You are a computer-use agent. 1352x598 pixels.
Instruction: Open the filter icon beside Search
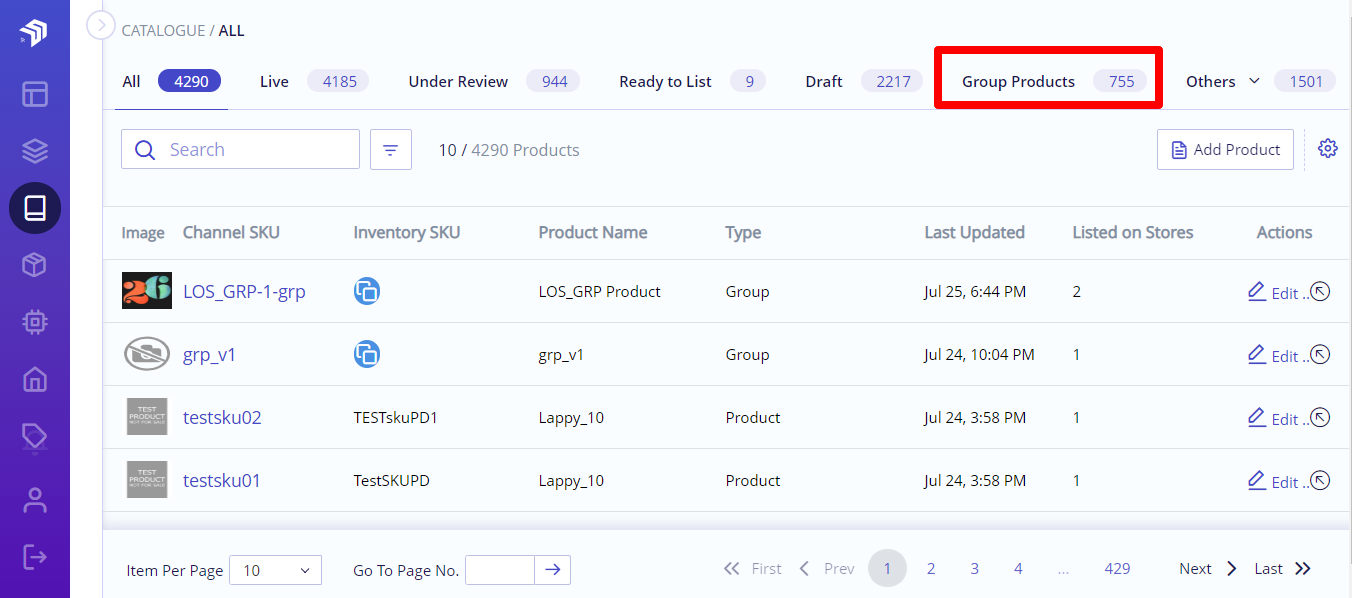tap(391, 149)
